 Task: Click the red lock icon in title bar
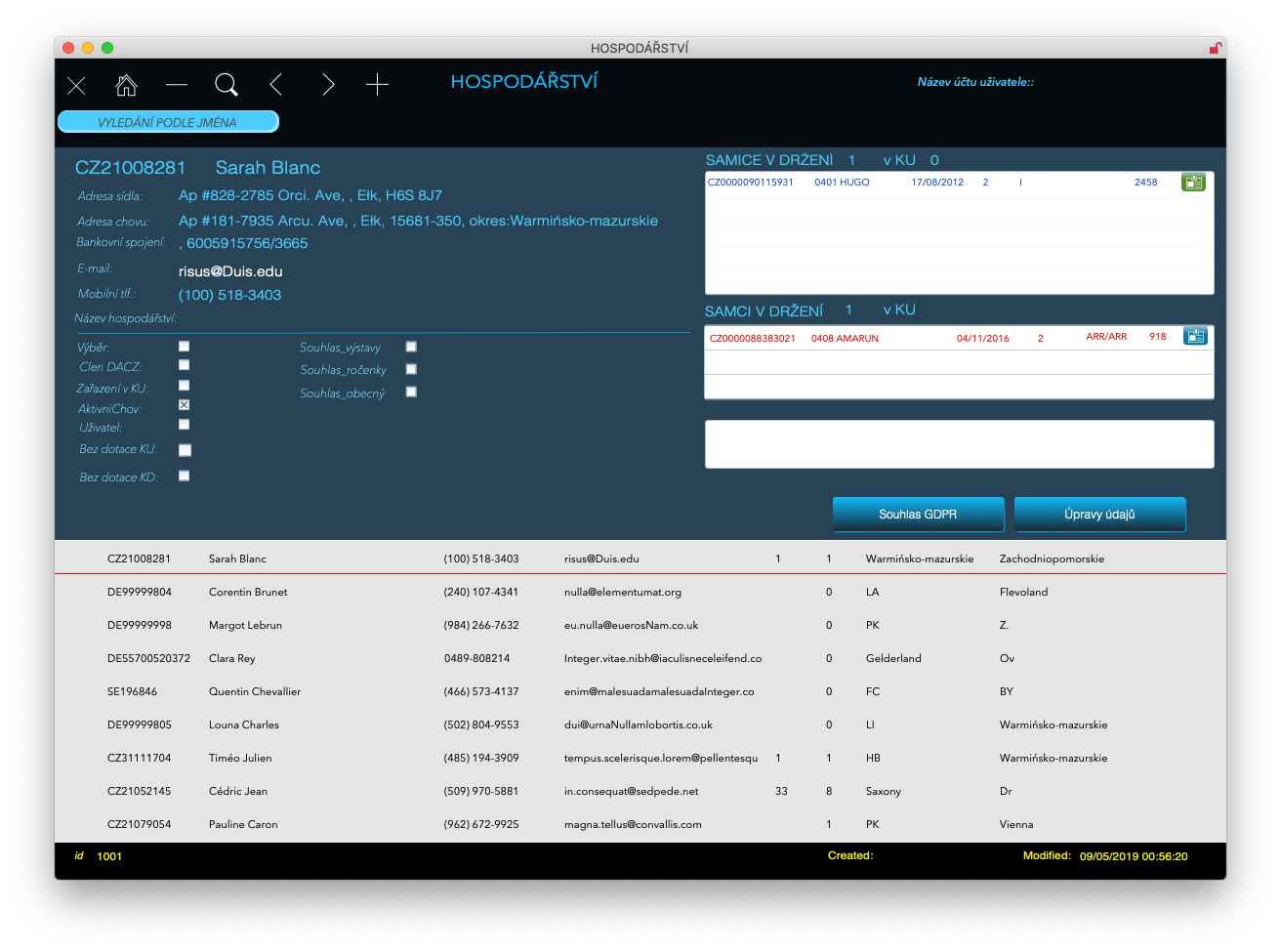coord(1215,48)
